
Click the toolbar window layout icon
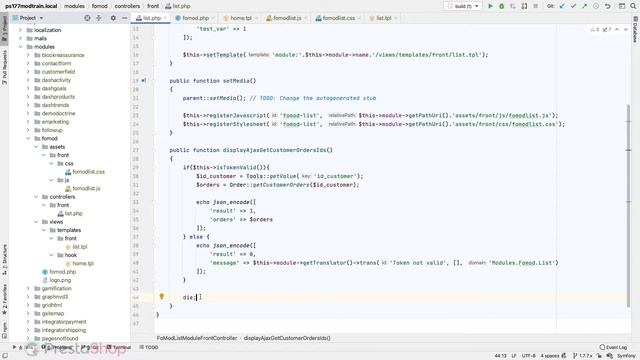622,6
